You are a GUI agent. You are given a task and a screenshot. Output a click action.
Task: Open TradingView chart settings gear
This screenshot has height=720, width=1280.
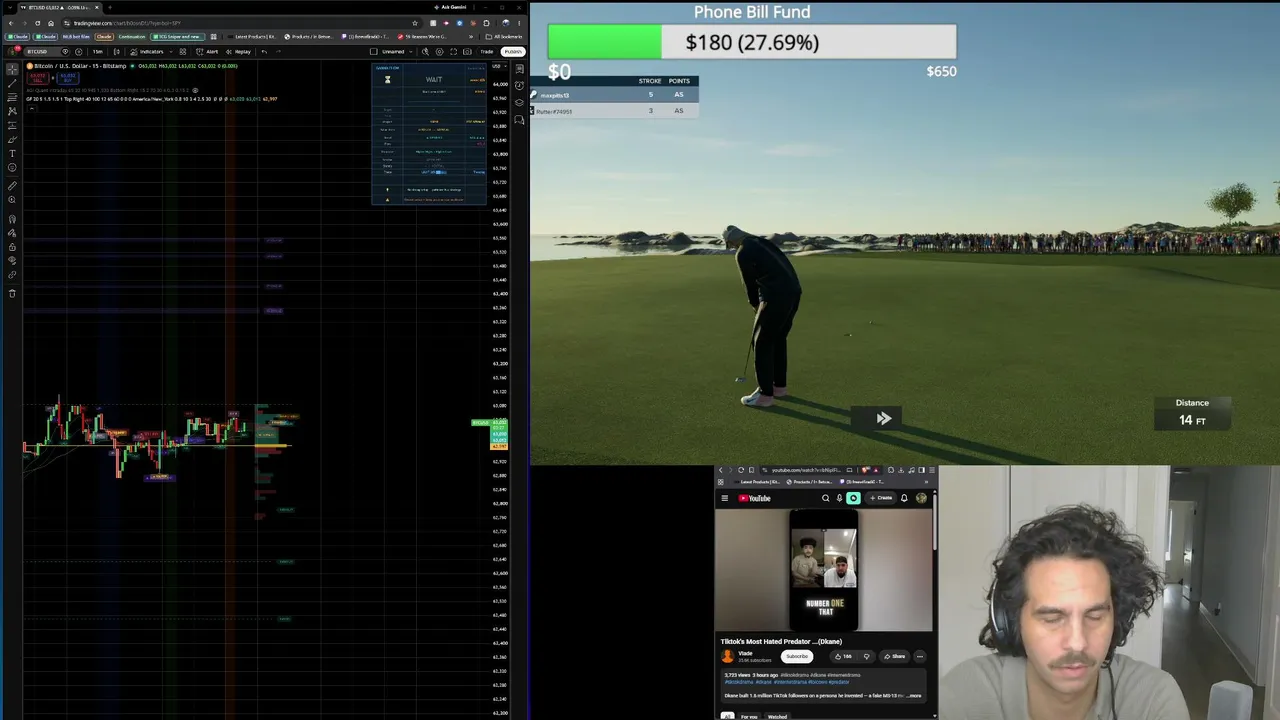pos(440,51)
